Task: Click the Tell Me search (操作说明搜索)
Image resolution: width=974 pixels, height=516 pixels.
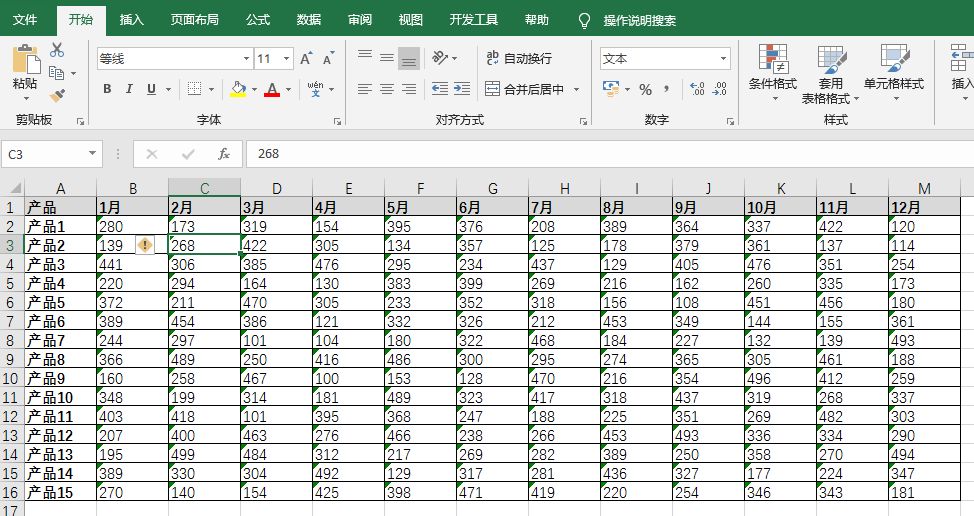Action: 639,20
